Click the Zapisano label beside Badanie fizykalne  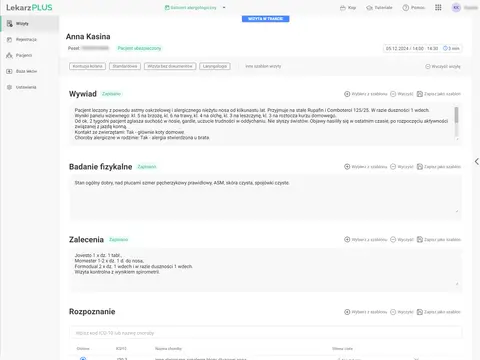(147, 167)
